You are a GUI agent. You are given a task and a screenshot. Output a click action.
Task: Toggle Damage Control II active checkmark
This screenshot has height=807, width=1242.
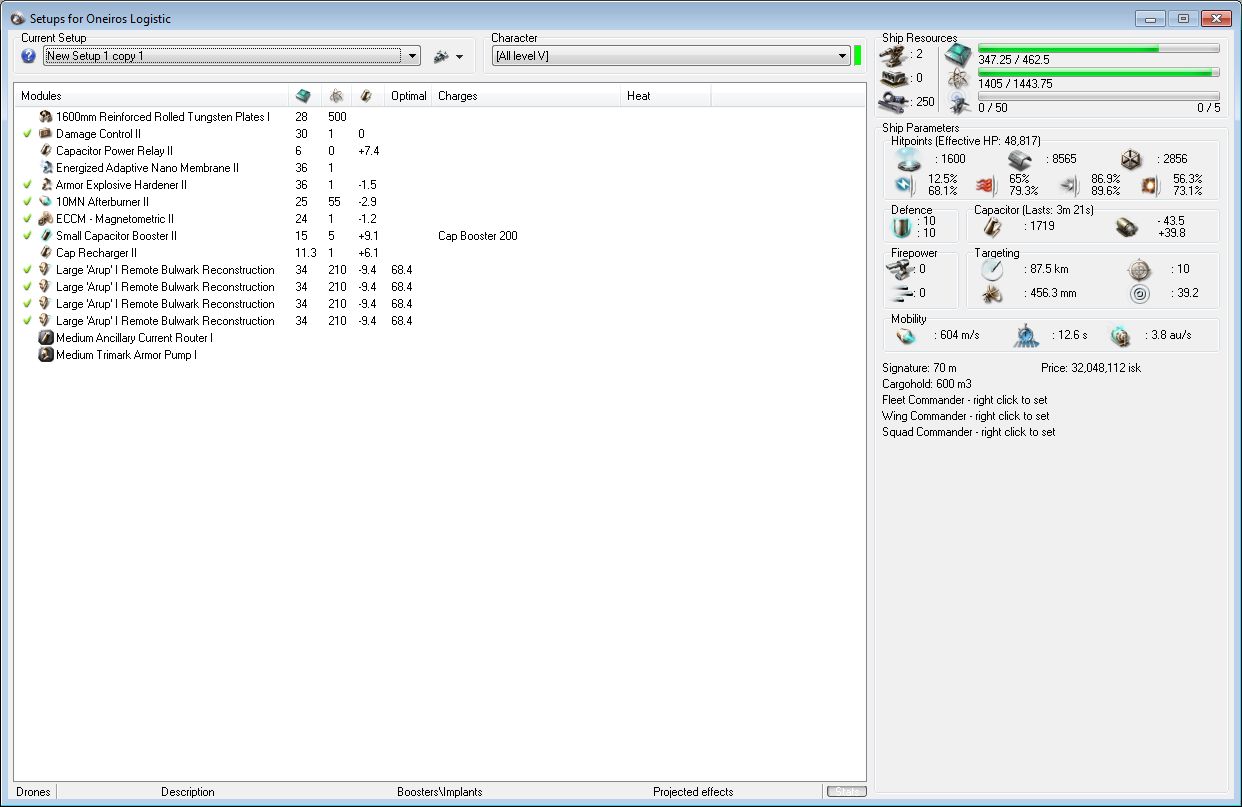(x=27, y=134)
